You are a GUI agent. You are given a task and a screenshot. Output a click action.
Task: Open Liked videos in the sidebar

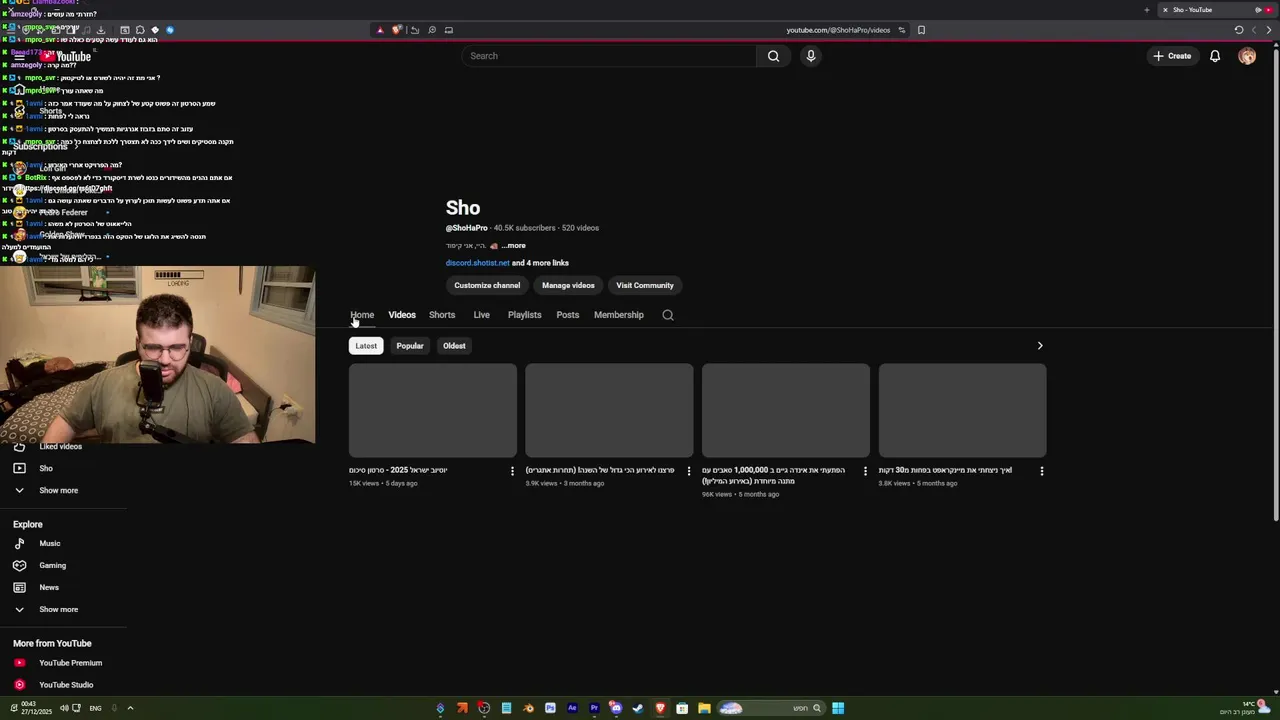click(x=60, y=447)
